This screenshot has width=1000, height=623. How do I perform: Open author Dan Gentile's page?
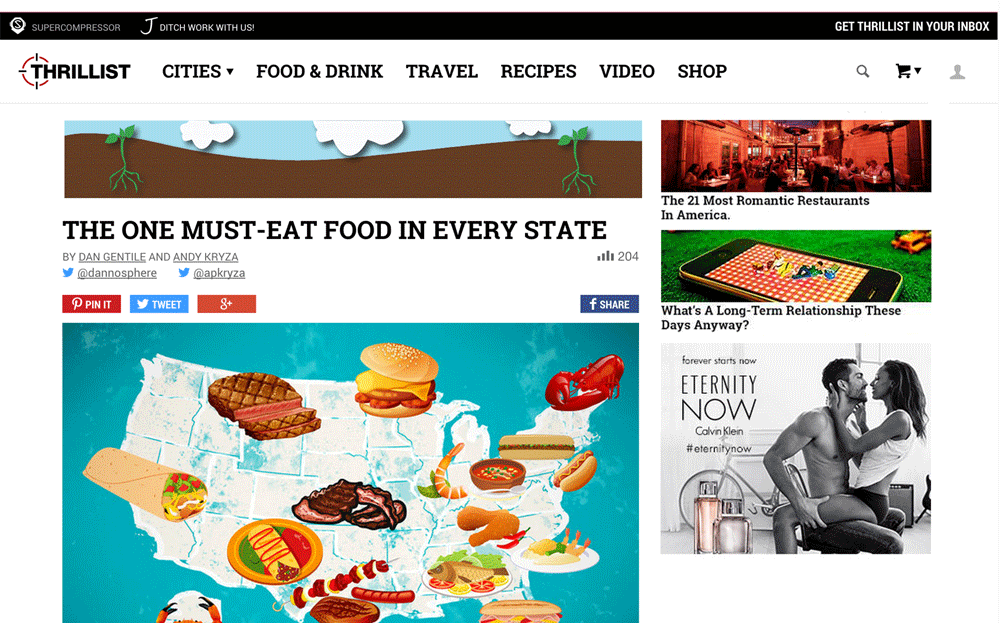click(x=112, y=257)
